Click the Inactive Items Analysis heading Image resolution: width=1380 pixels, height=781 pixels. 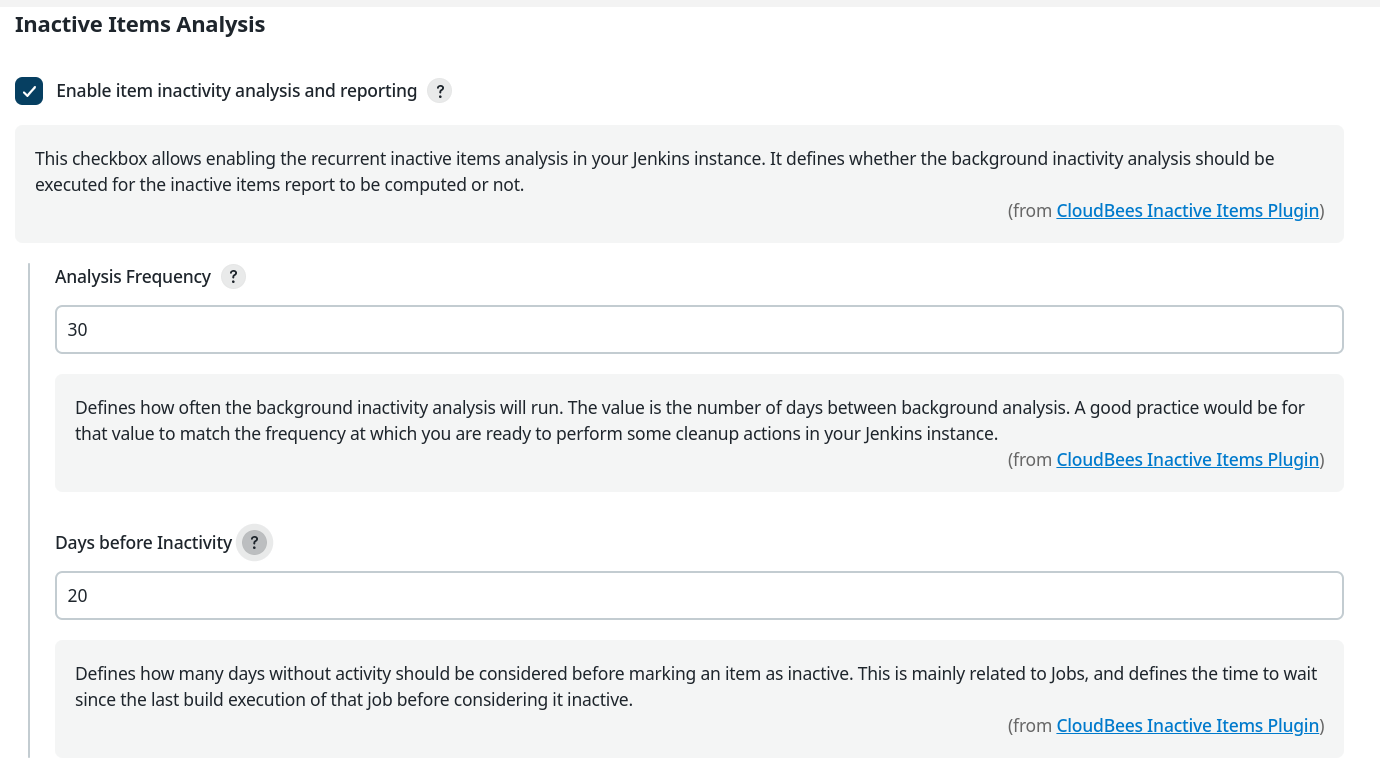140,25
